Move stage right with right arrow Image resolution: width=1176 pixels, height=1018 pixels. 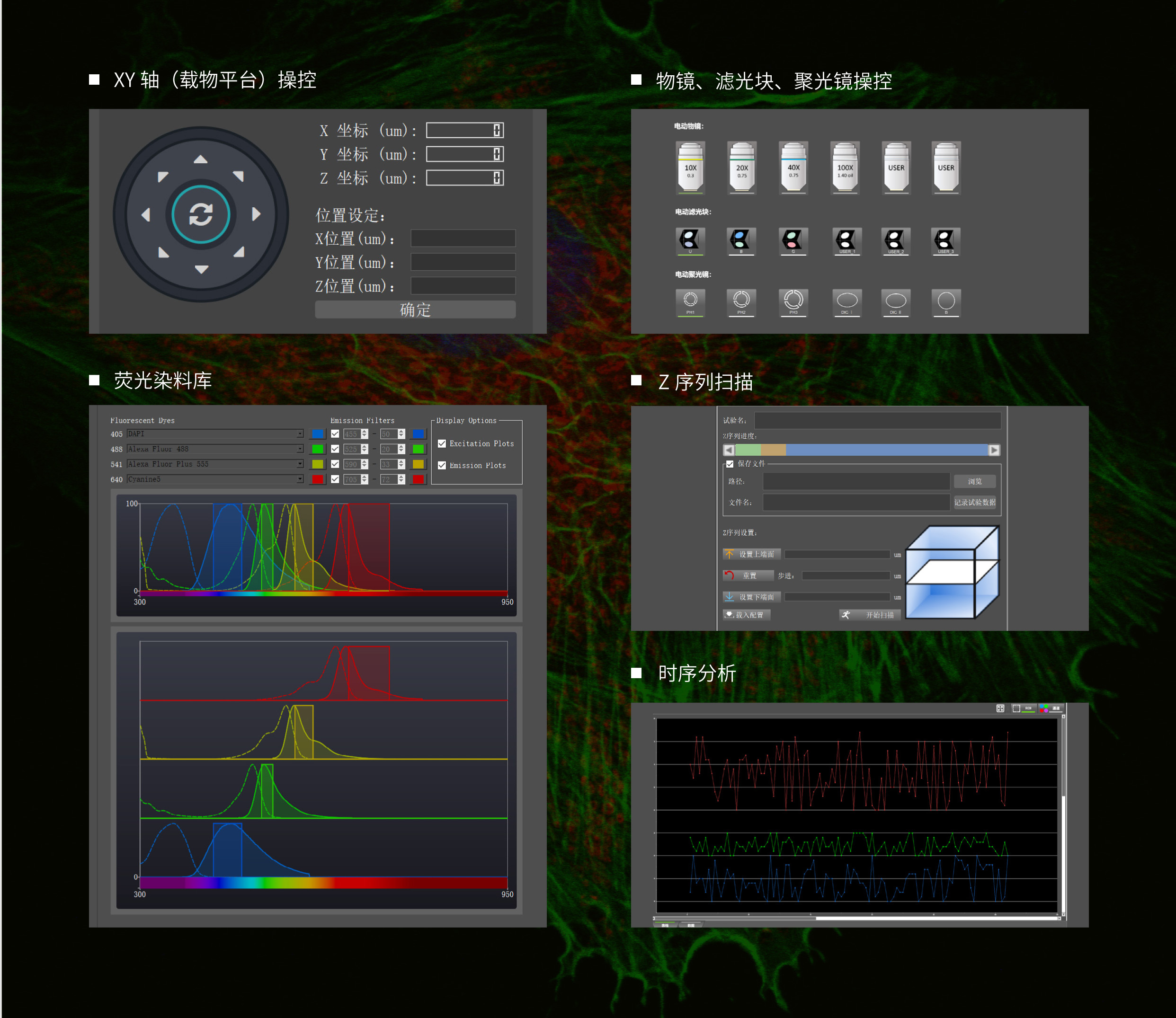(256, 214)
